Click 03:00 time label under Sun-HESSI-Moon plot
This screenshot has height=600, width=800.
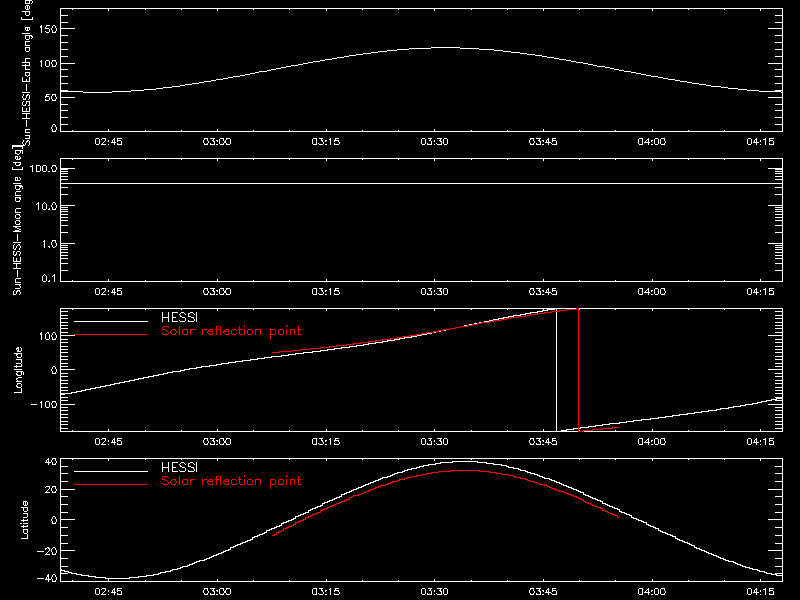pos(217,292)
